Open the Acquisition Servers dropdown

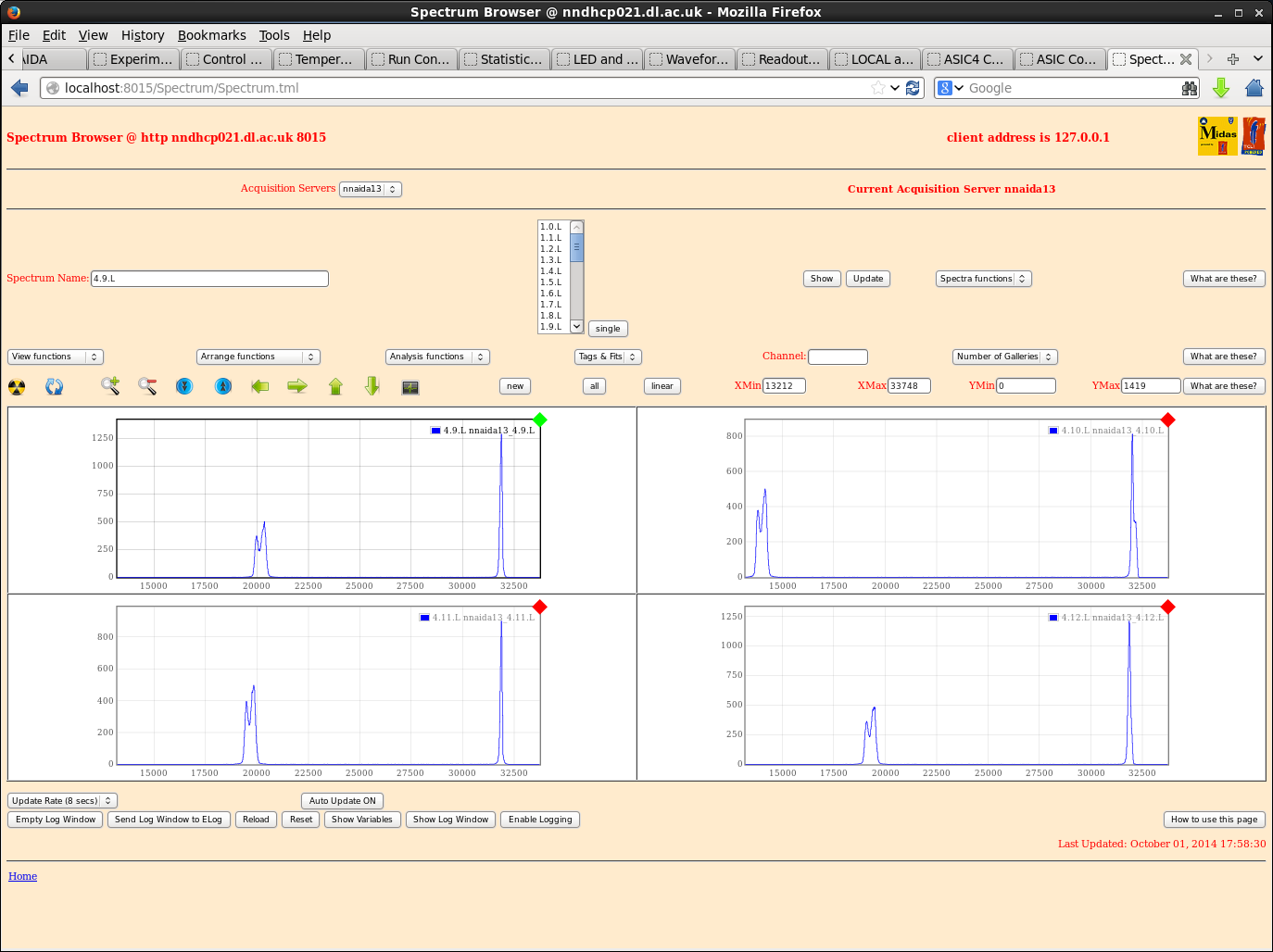(x=371, y=189)
